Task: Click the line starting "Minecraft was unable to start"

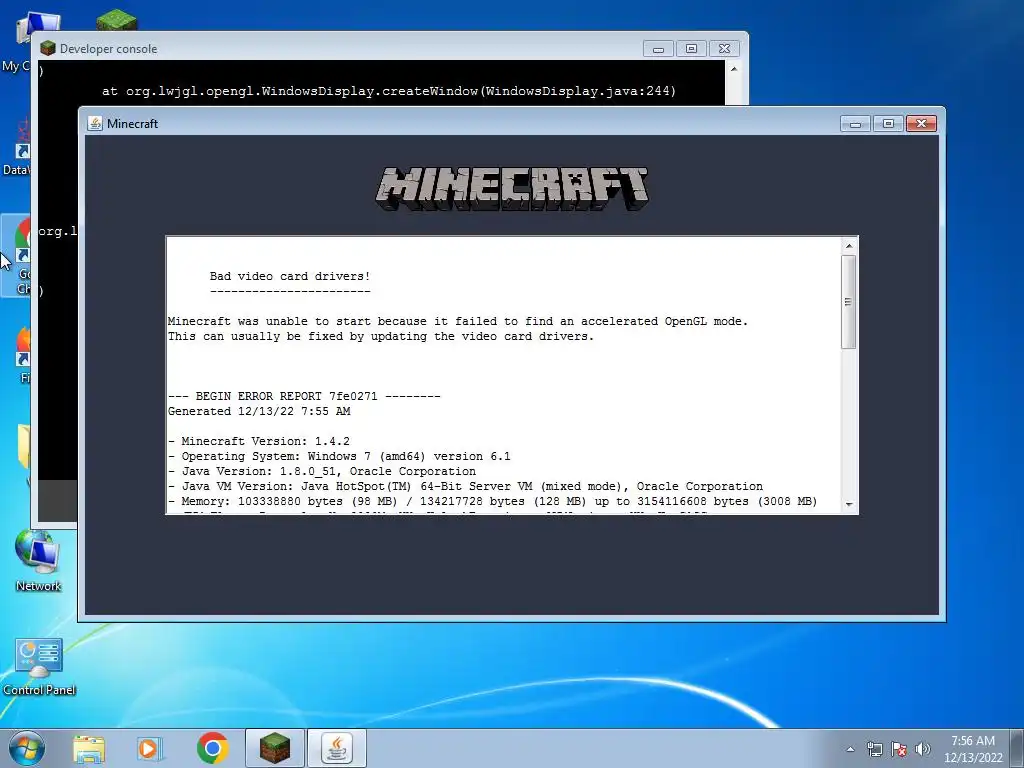Action: pos(458,321)
